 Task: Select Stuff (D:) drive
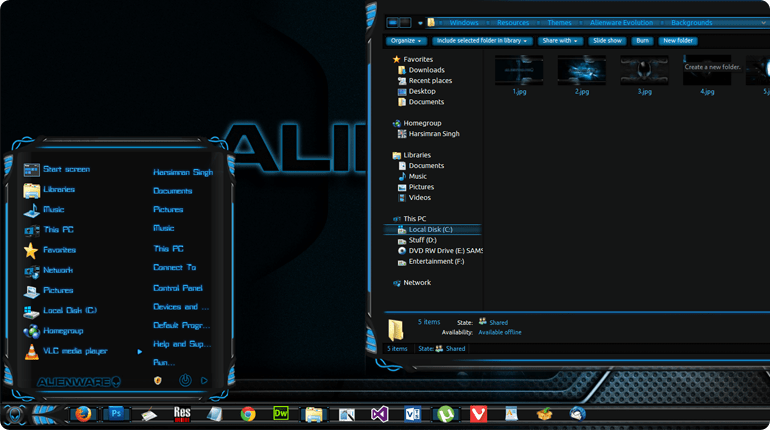(x=417, y=241)
